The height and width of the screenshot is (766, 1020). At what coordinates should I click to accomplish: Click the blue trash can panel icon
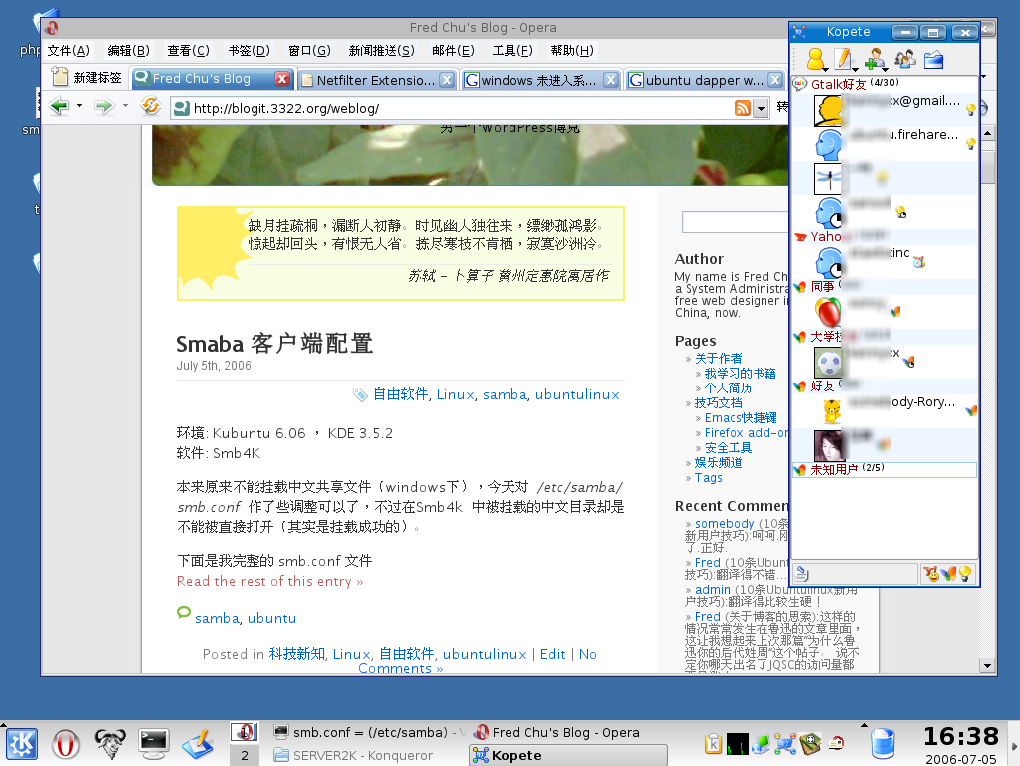tap(883, 744)
